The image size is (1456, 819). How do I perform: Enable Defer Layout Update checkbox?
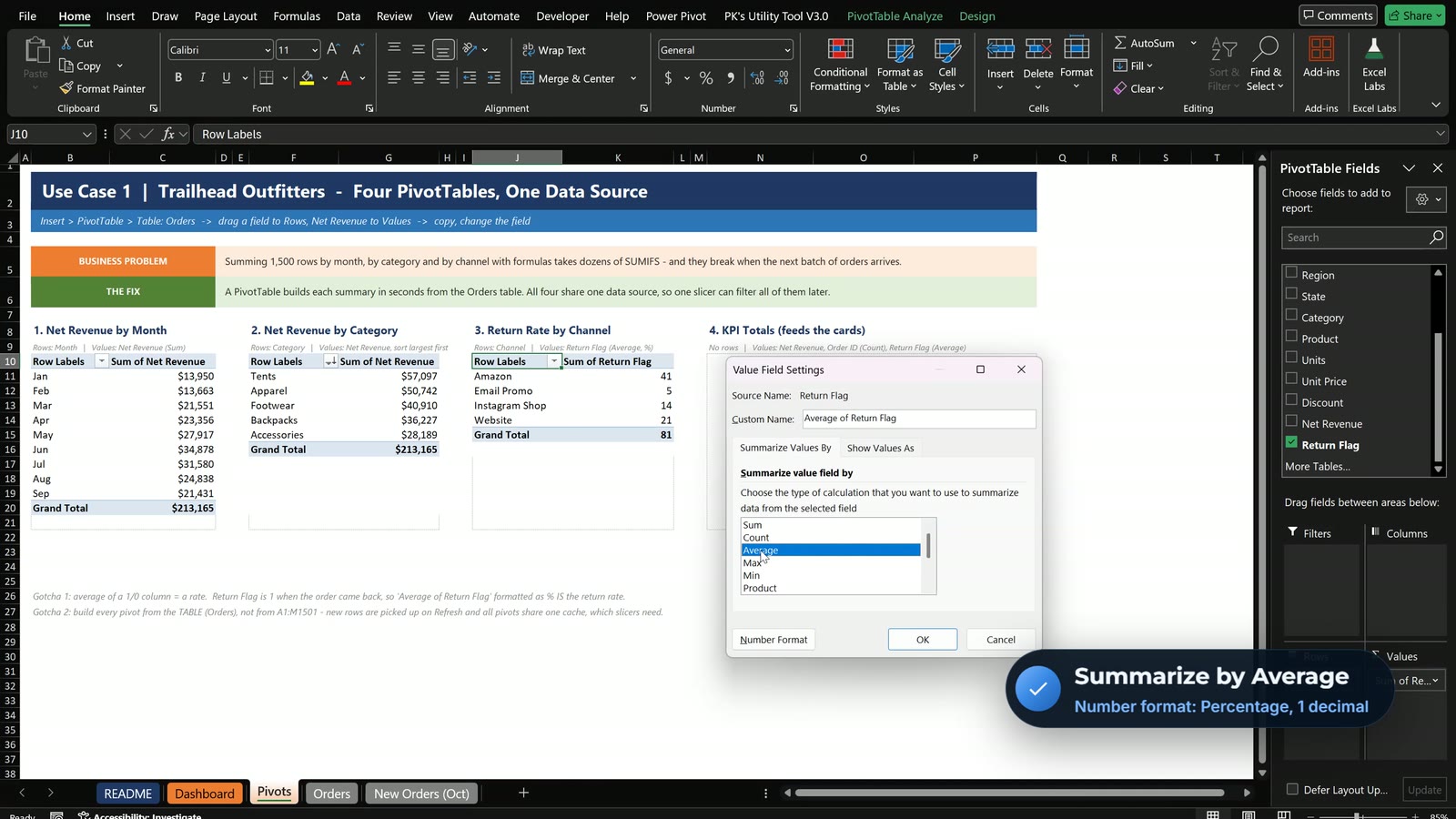click(1292, 789)
